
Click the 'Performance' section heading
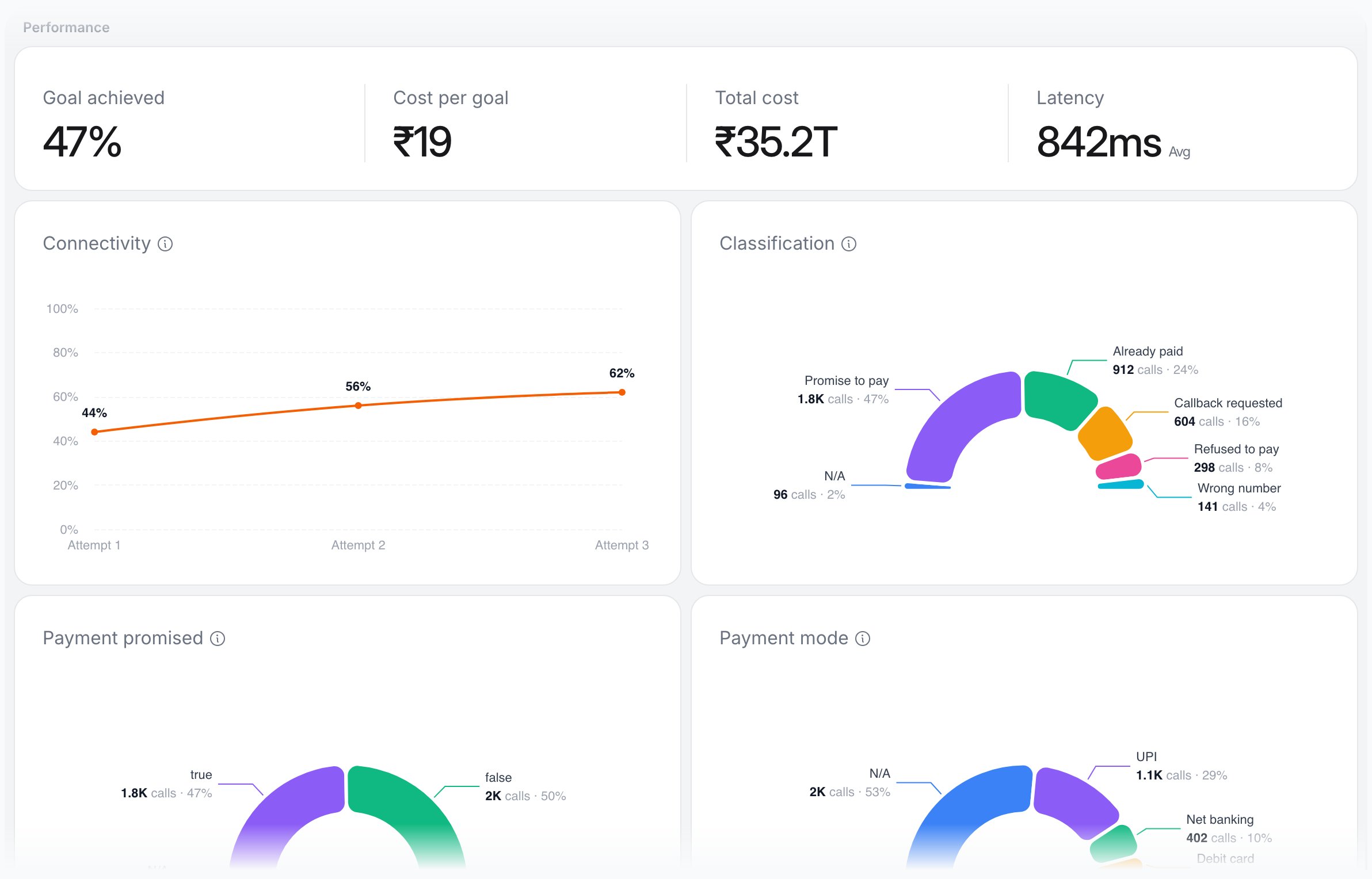pyautogui.click(x=66, y=28)
